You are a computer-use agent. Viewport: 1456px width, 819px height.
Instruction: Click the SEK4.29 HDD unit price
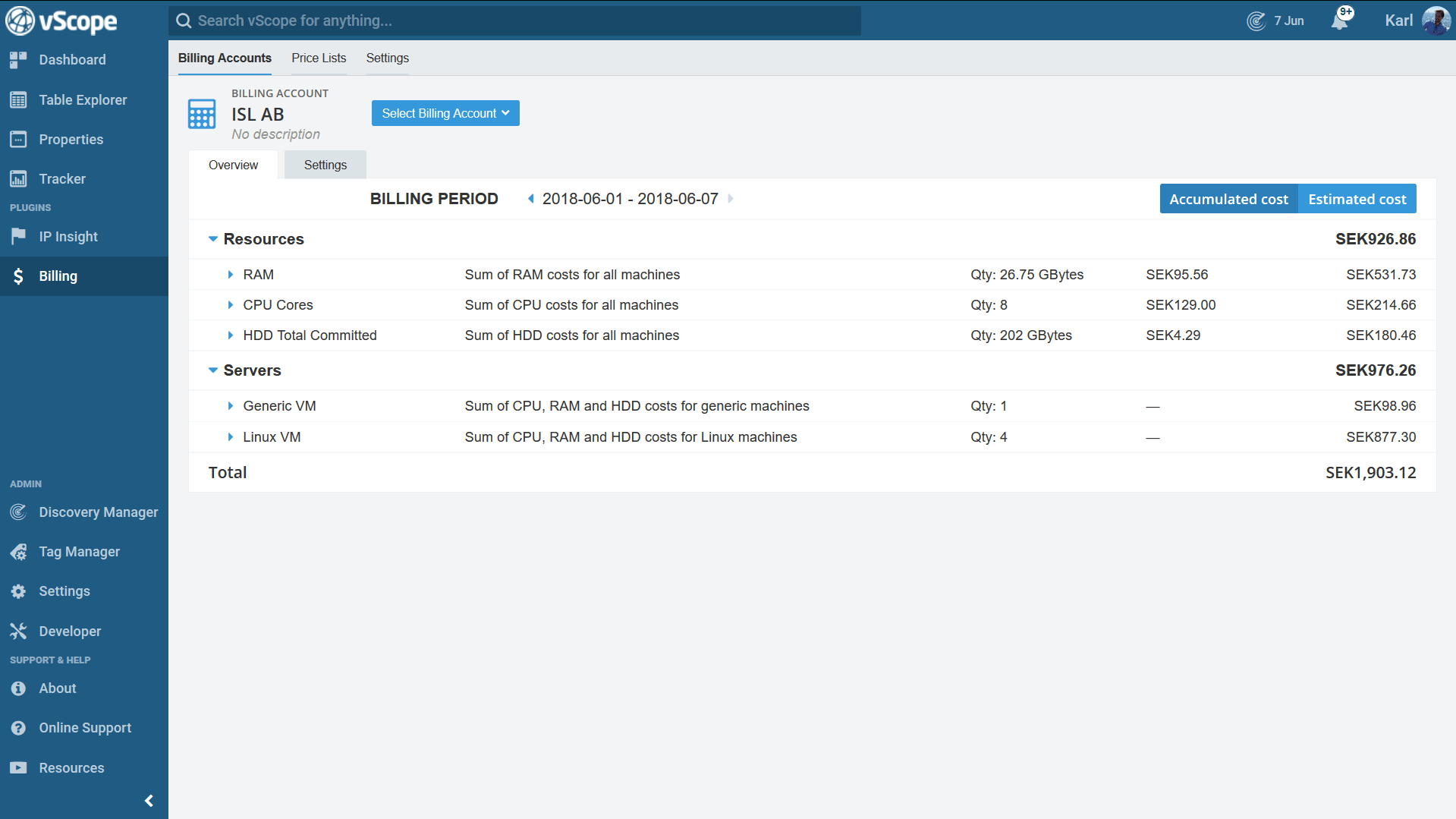pyautogui.click(x=1173, y=335)
